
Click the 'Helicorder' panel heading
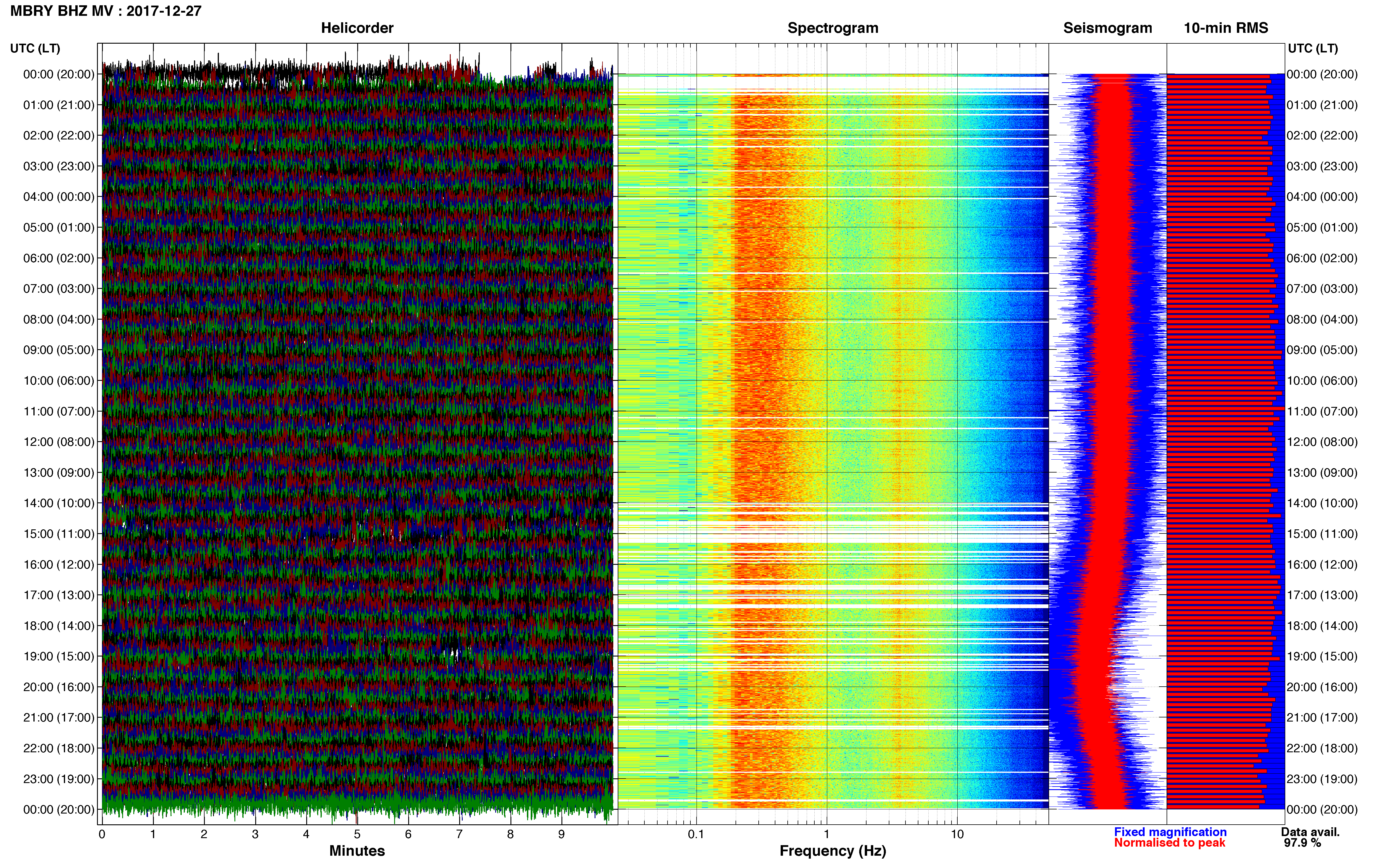coord(357,28)
